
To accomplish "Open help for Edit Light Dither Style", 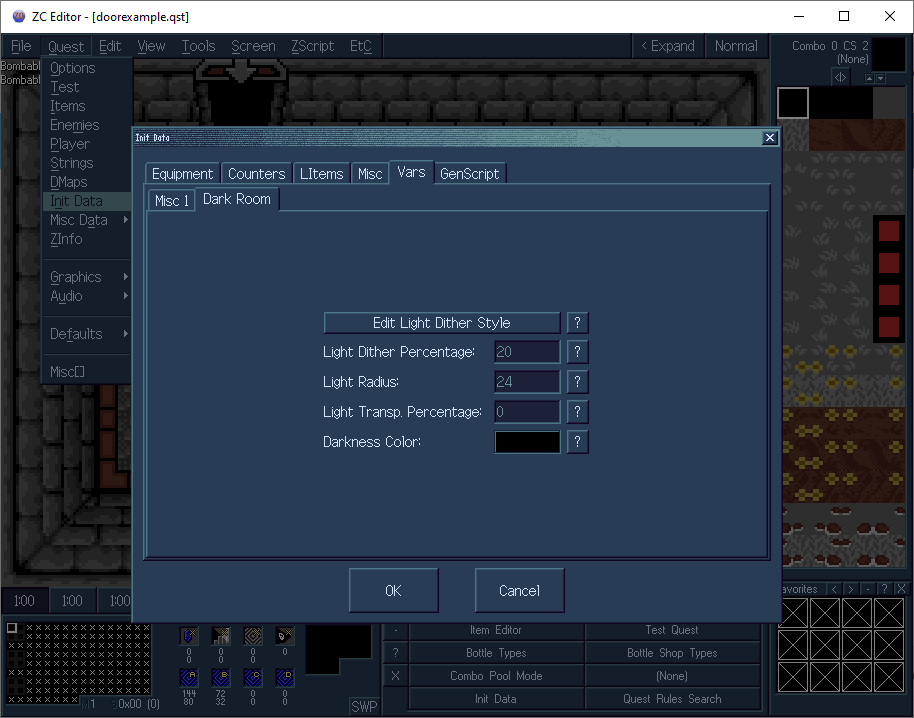I will click(577, 322).
